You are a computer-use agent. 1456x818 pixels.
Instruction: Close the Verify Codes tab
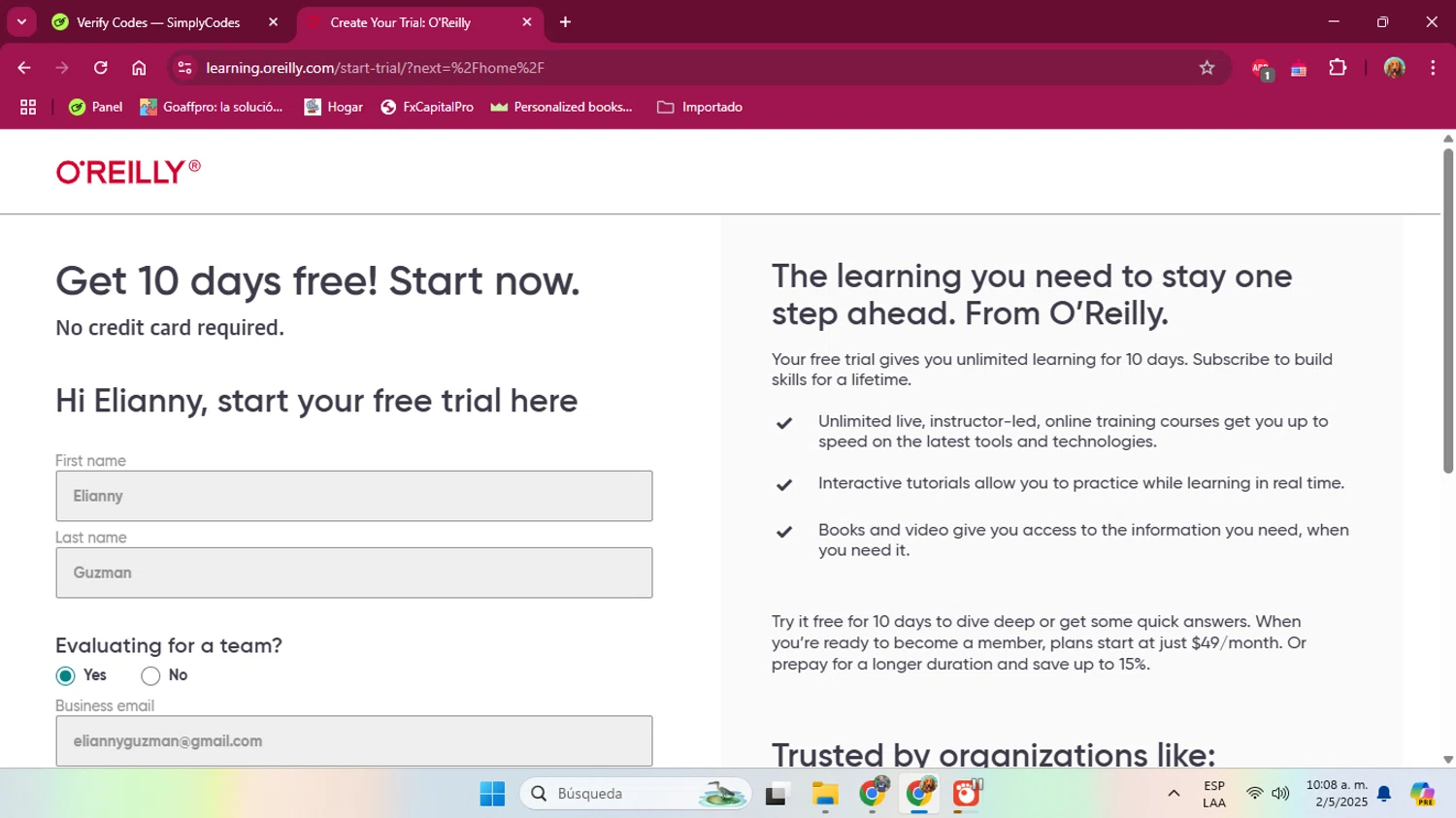pyautogui.click(x=273, y=22)
